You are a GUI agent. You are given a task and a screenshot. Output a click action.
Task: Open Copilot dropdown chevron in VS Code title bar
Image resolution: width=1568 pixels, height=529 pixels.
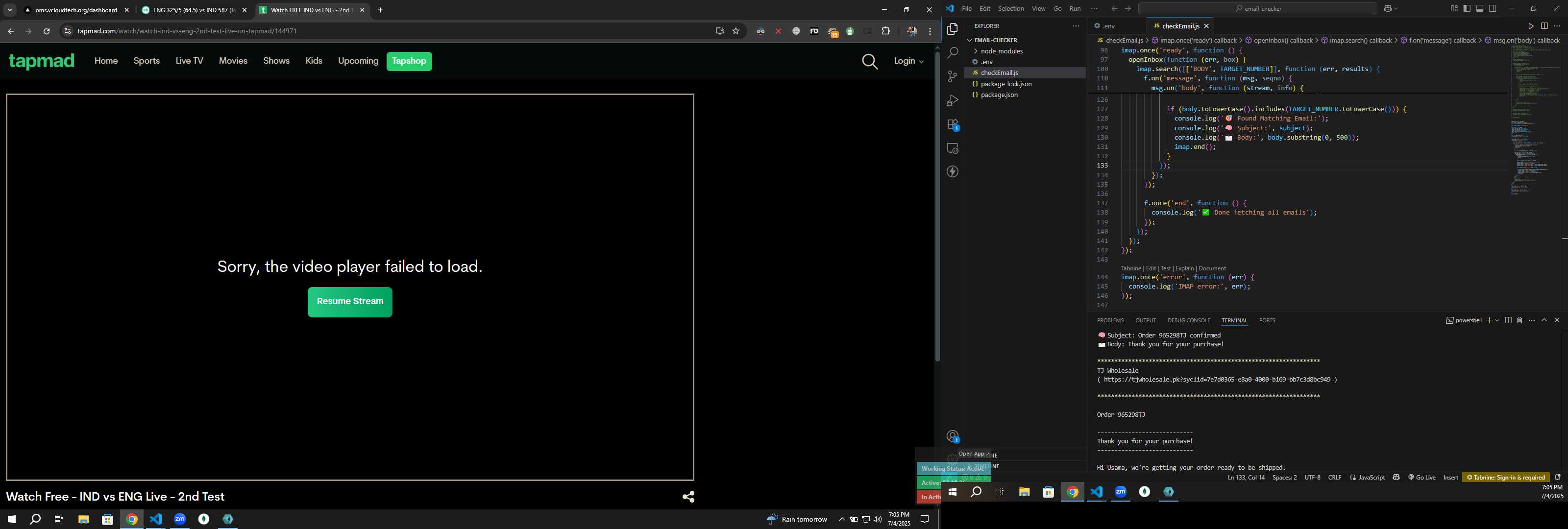pyautogui.click(x=1395, y=8)
